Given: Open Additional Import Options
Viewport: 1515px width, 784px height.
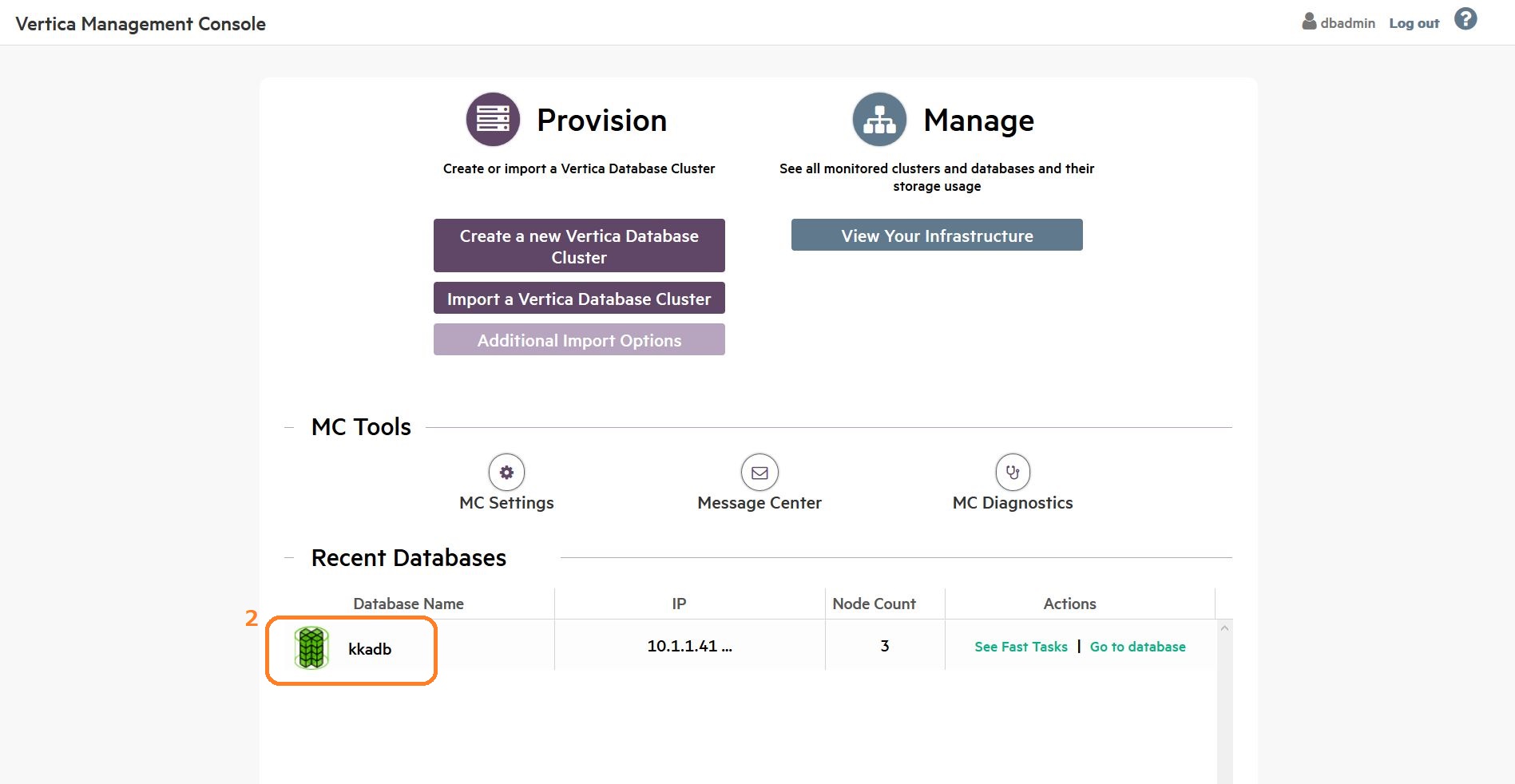Looking at the screenshot, I should [579, 340].
